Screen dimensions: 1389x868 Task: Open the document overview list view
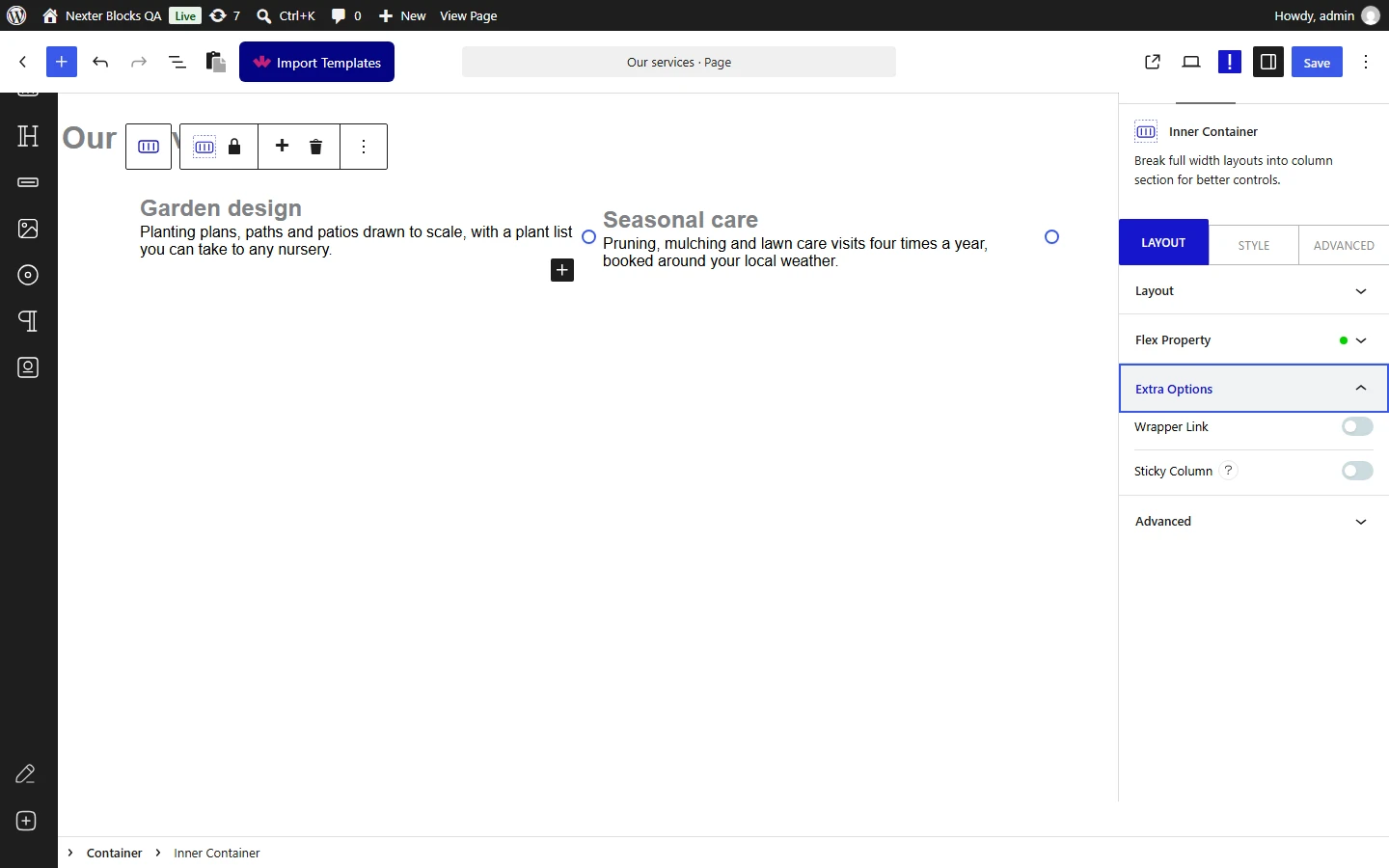click(177, 62)
